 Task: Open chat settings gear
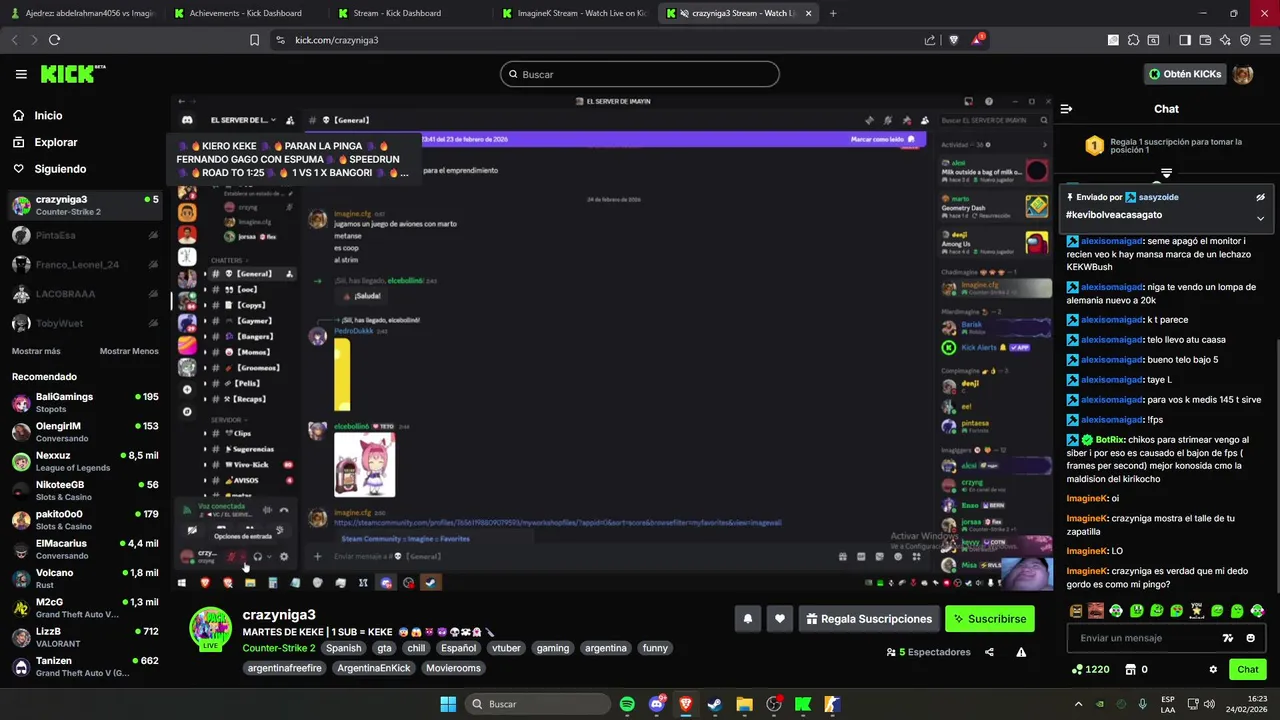pos(1213,669)
